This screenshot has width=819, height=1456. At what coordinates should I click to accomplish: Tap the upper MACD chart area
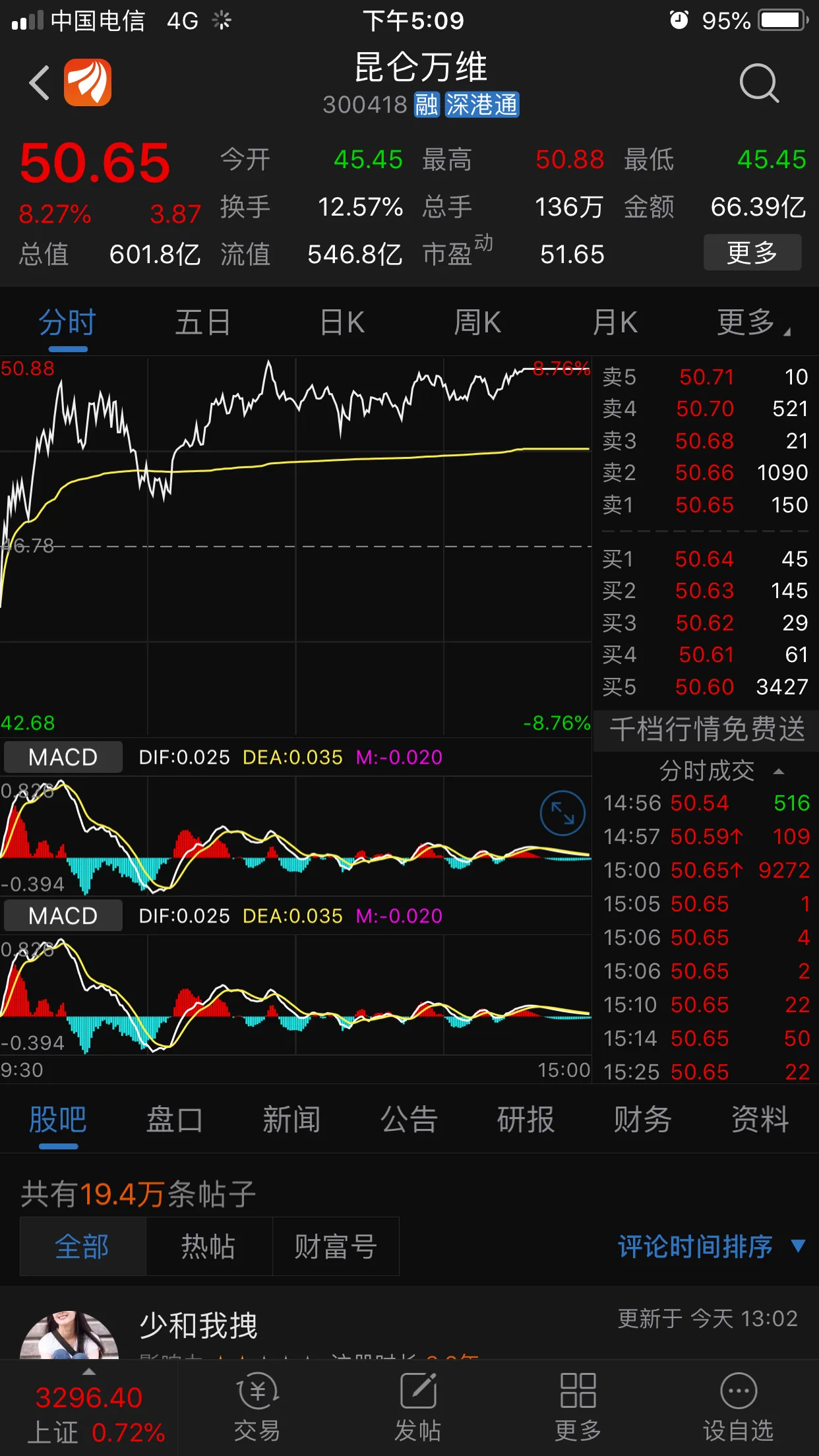pyautogui.click(x=295, y=836)
